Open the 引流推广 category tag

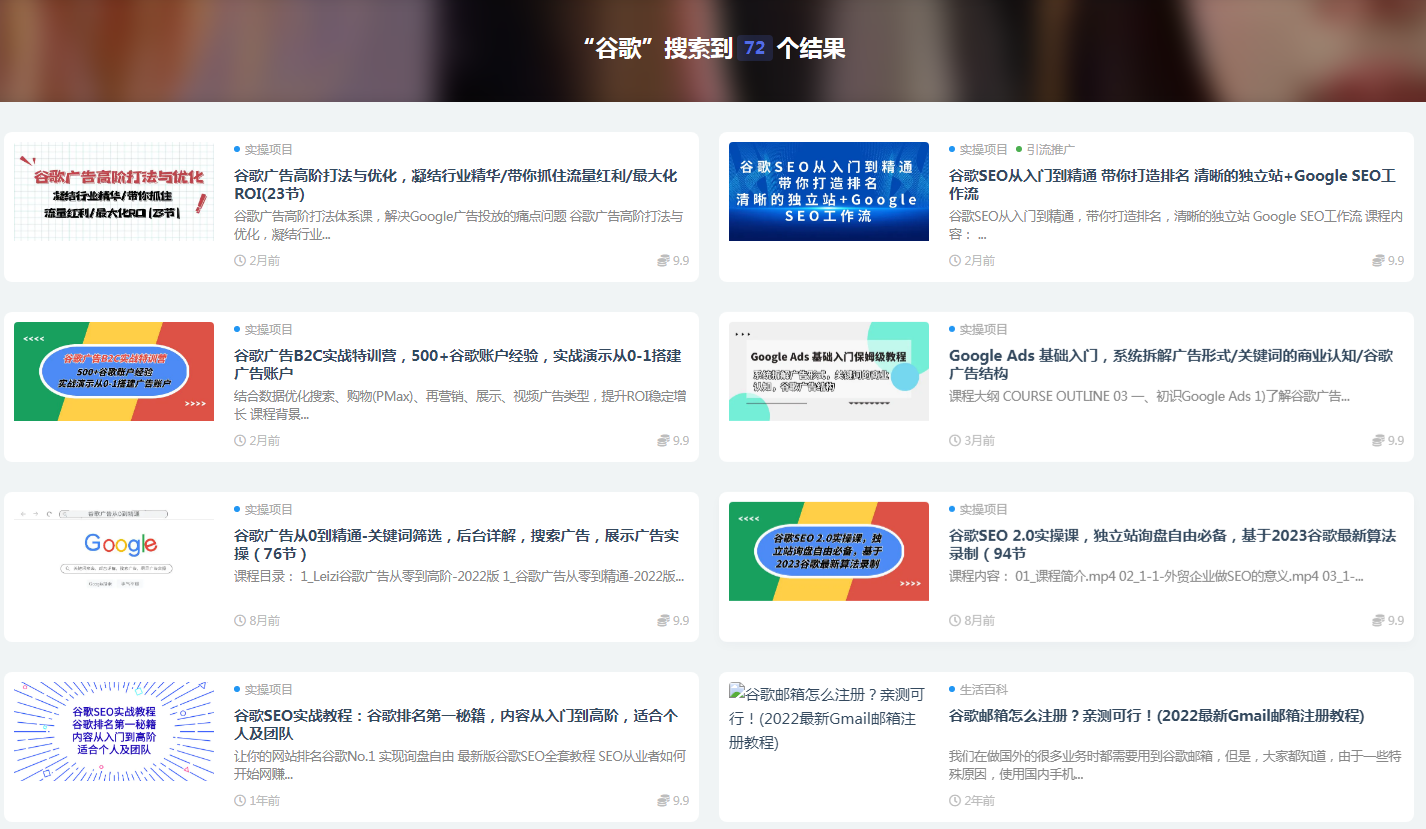pyautogui.click(x=1050, y=150)
